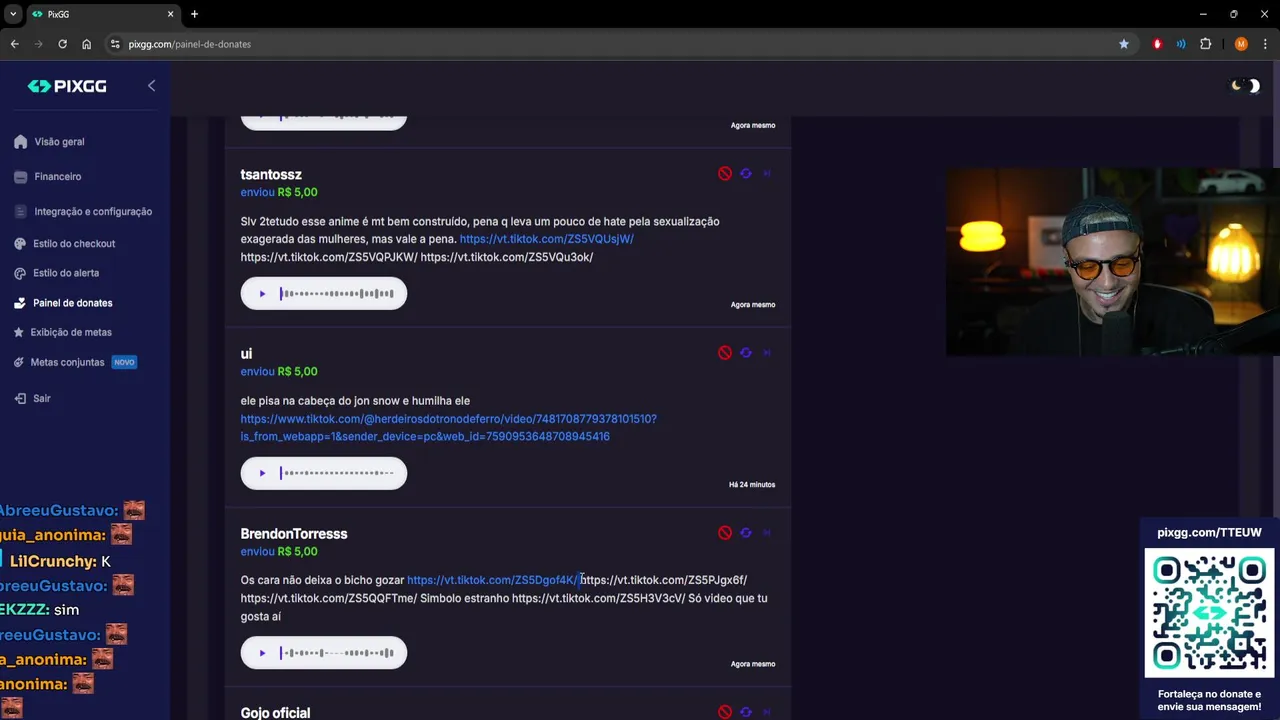Open browser extensions puzzle icon
The width and height of the screenshot is (1280, 720).
pyautogui.click(x=1205, y=44)
